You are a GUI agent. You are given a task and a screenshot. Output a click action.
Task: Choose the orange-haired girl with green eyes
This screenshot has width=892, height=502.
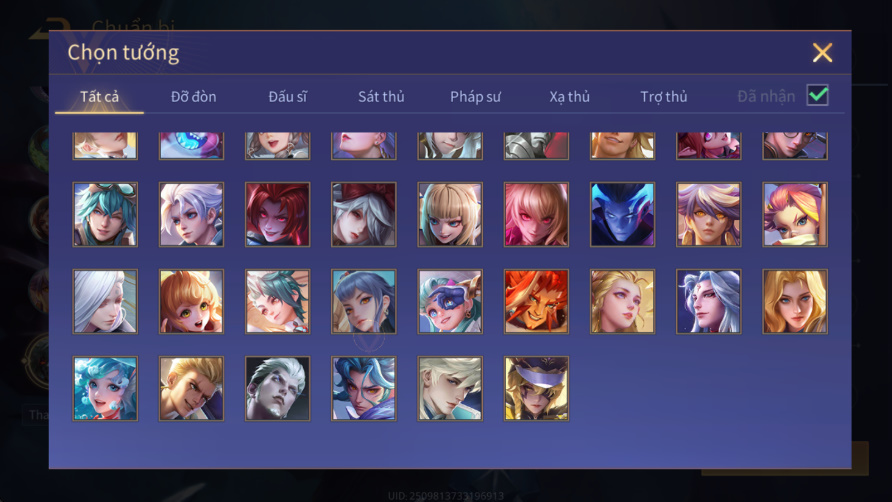[x=191, y=302]
